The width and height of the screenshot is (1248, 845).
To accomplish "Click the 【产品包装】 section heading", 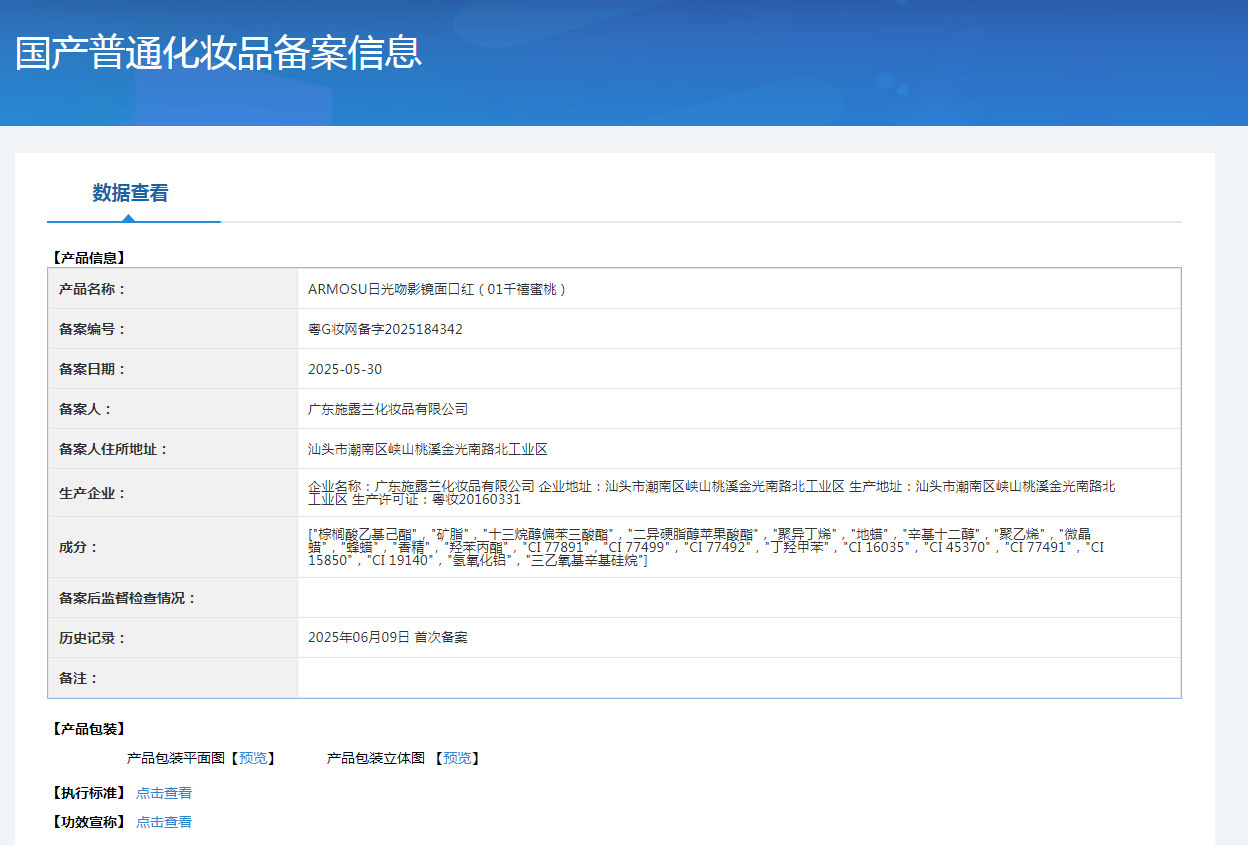I will pyautogui.click(x=89, y=729).
